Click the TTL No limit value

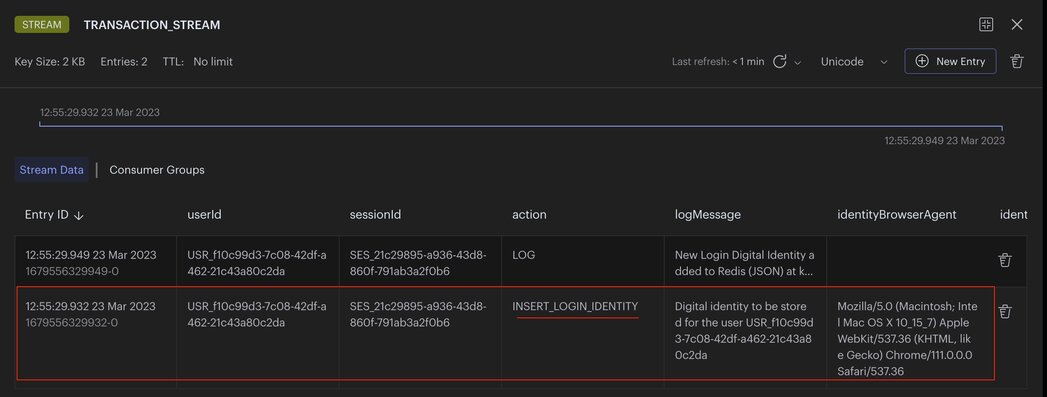[213, 61]
